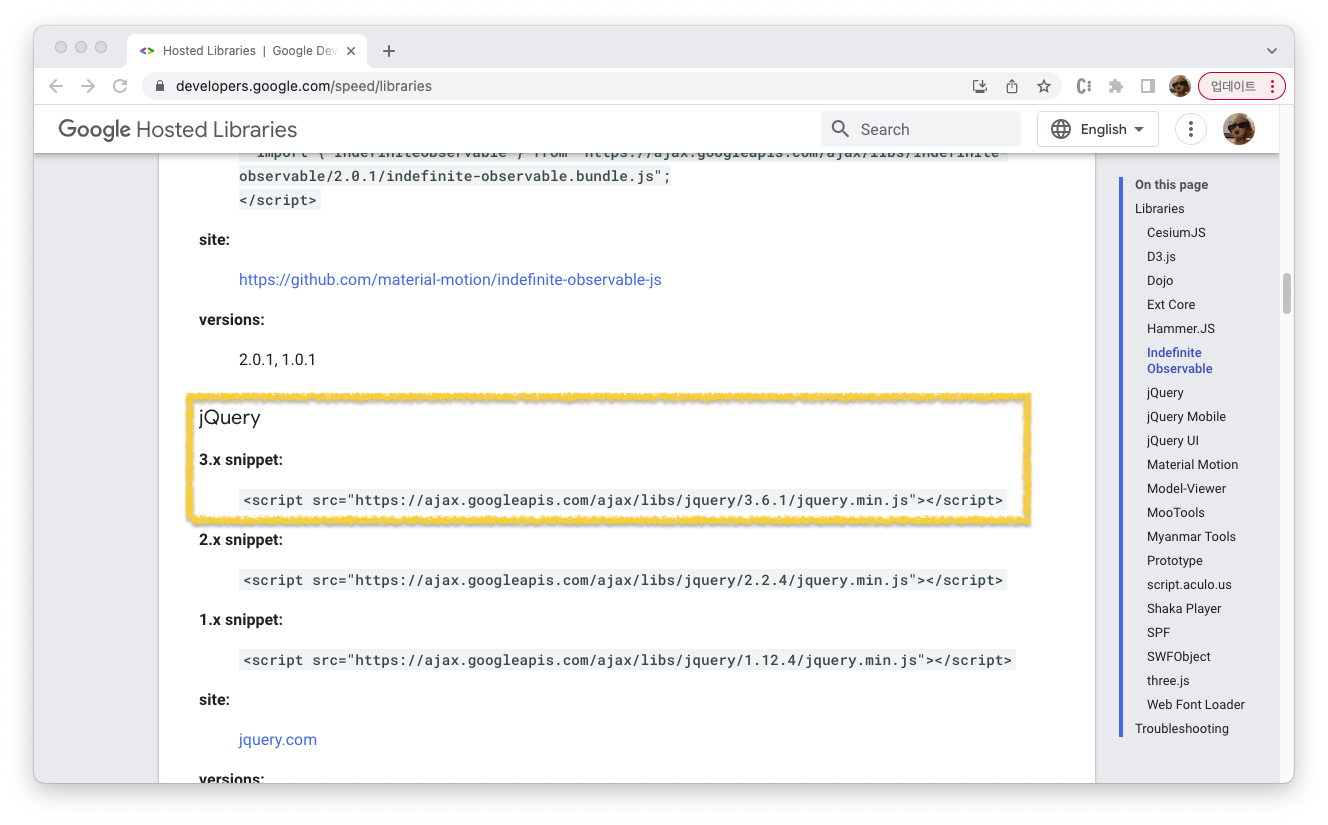The height and width of the screenshot is (825, 1328).
Task: Open the indefinite-observable-js GitHub link
Action: (450, 280)
